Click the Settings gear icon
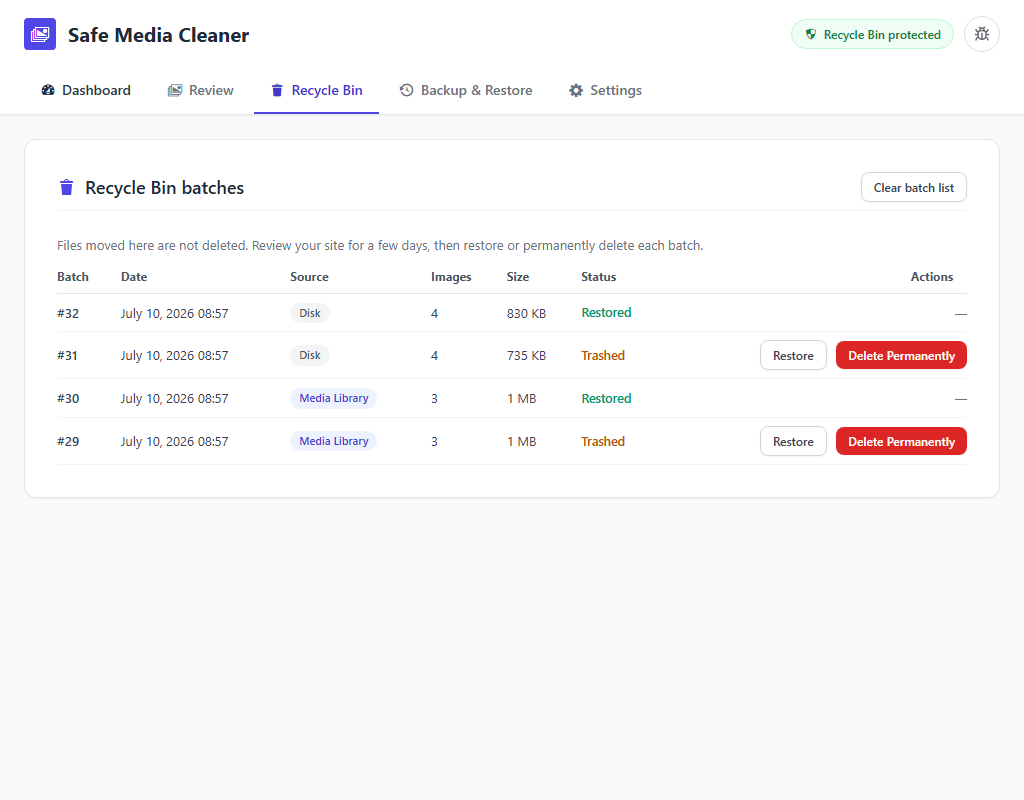 pos(575,90)
